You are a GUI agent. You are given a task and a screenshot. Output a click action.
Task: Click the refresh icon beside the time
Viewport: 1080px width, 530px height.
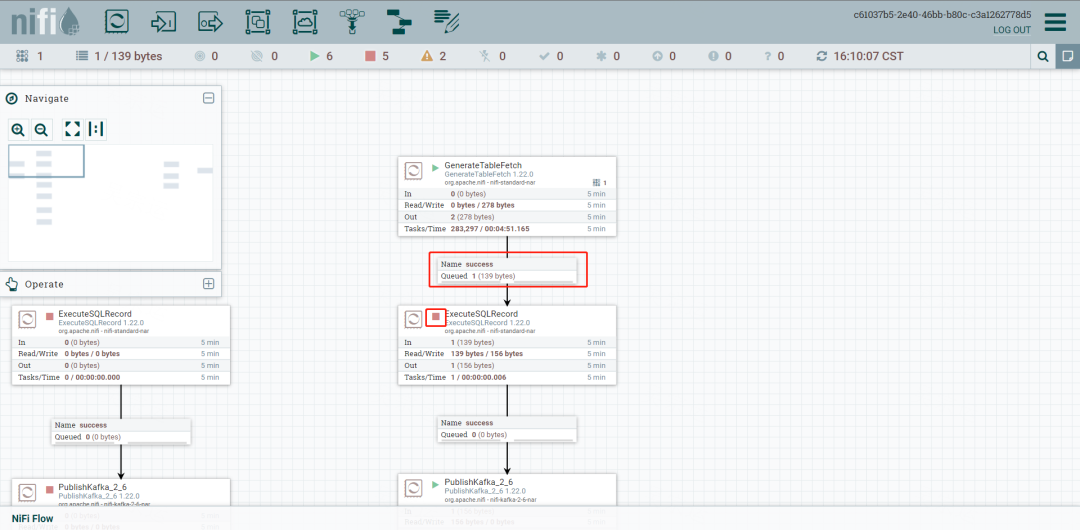tap(822, 56)
